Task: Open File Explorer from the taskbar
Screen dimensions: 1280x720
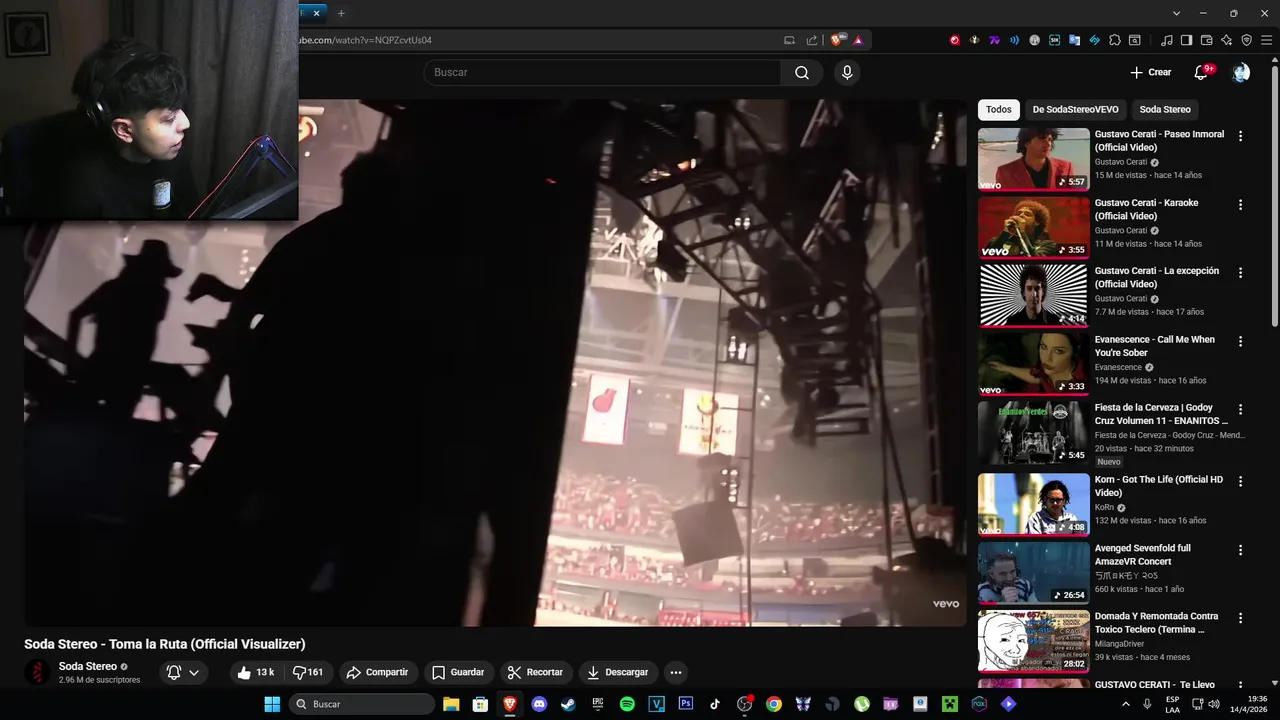Action: pos(451,704)
